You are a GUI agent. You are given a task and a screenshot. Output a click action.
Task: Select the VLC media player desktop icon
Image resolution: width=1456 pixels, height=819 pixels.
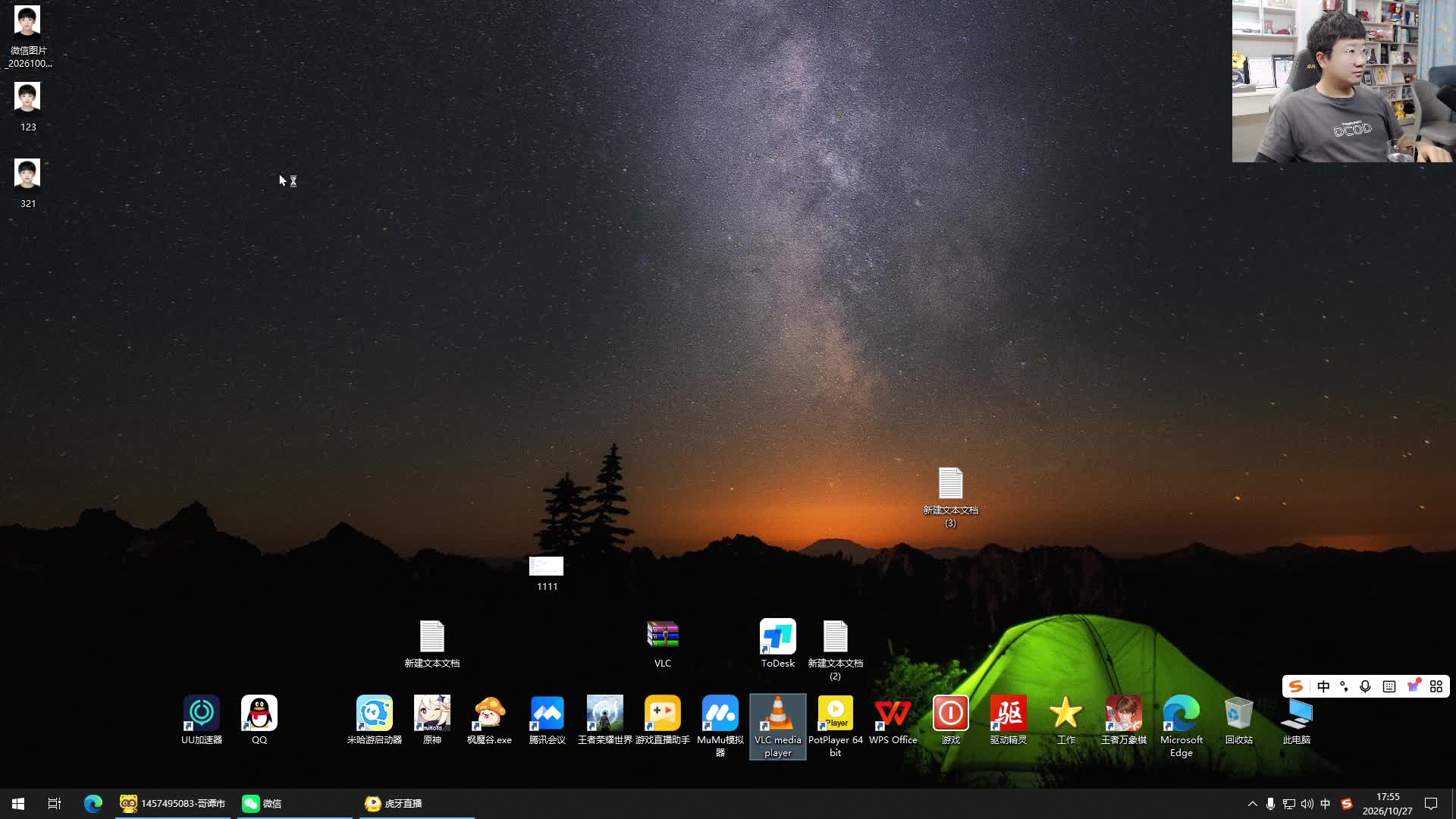(777, 726)
